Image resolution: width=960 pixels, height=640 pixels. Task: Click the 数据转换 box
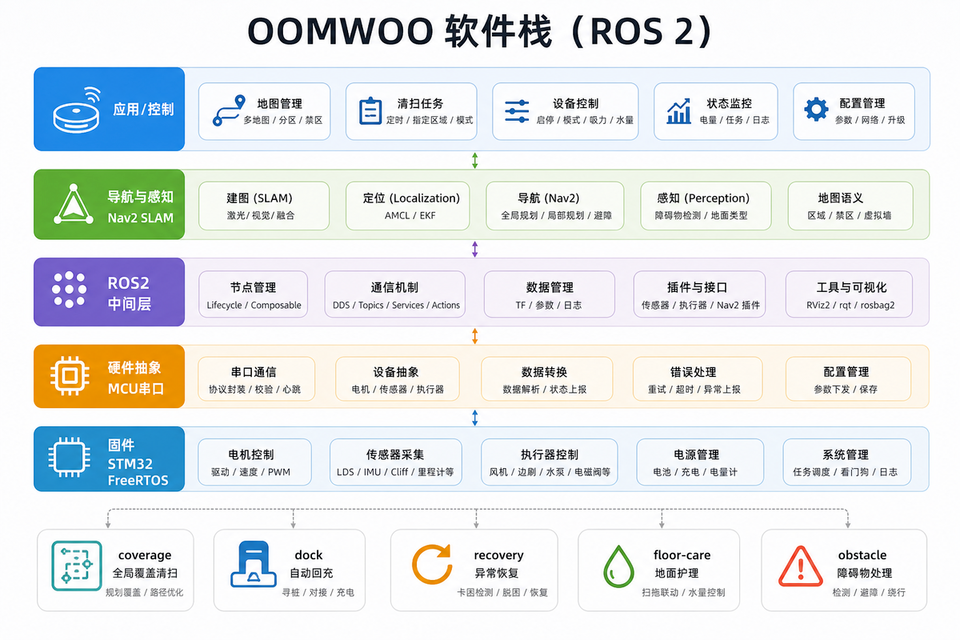click(x=547, y=379)
